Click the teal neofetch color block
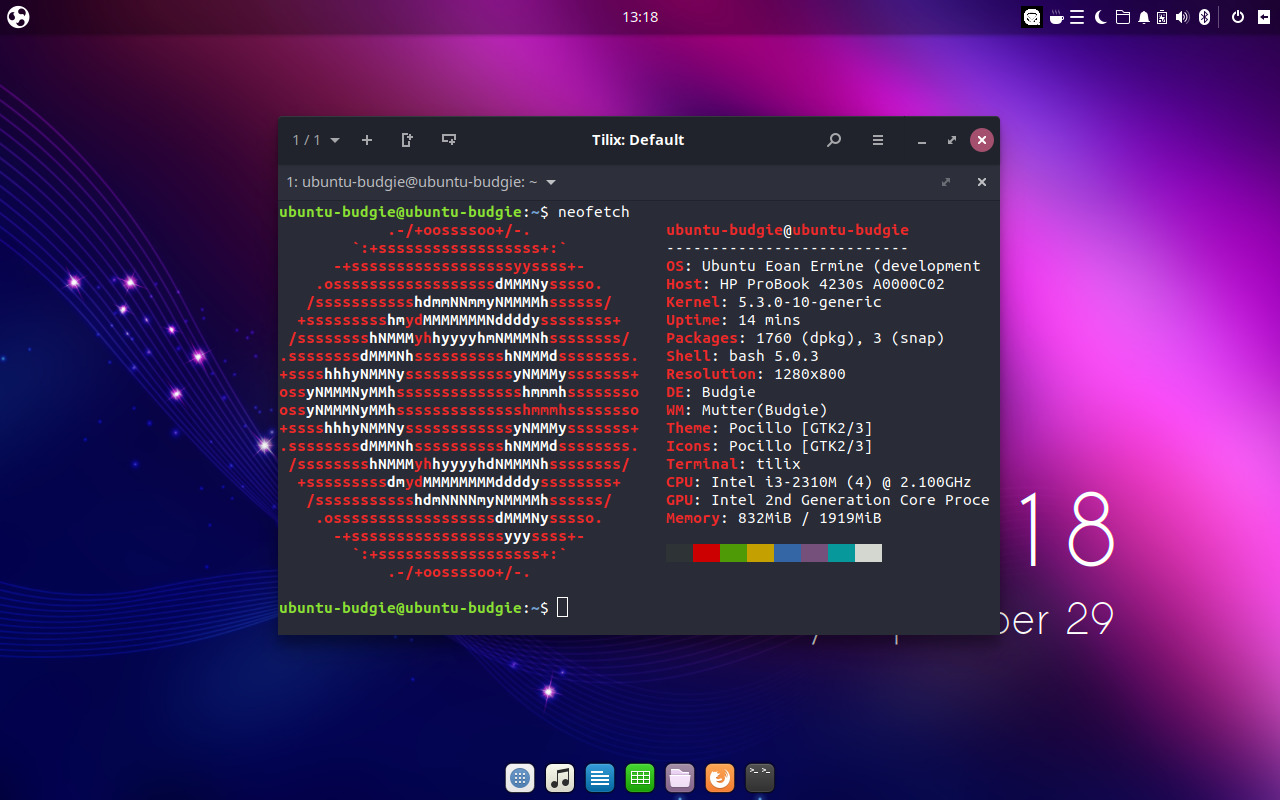Screen dimensions: 1280x800 [x=841, y=553]
